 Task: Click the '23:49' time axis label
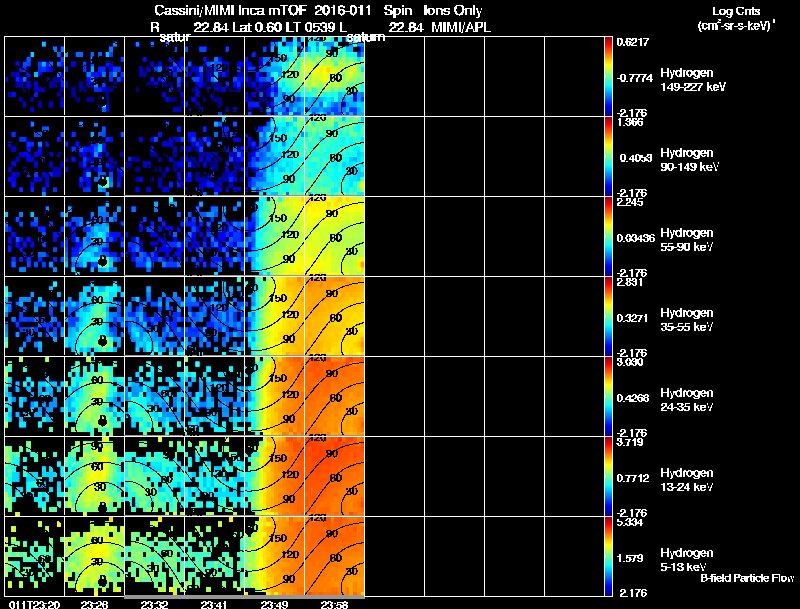point(274,605)
